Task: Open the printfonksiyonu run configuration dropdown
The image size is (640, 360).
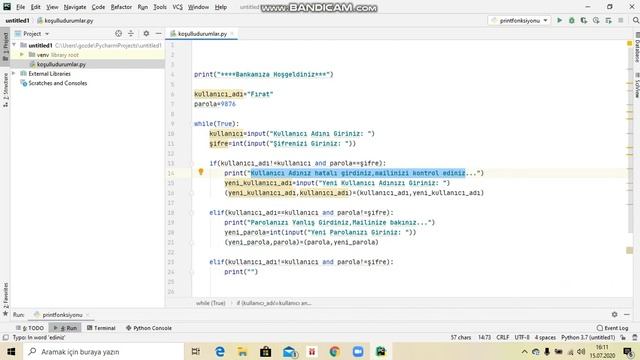Action: (x=520, y=20)
